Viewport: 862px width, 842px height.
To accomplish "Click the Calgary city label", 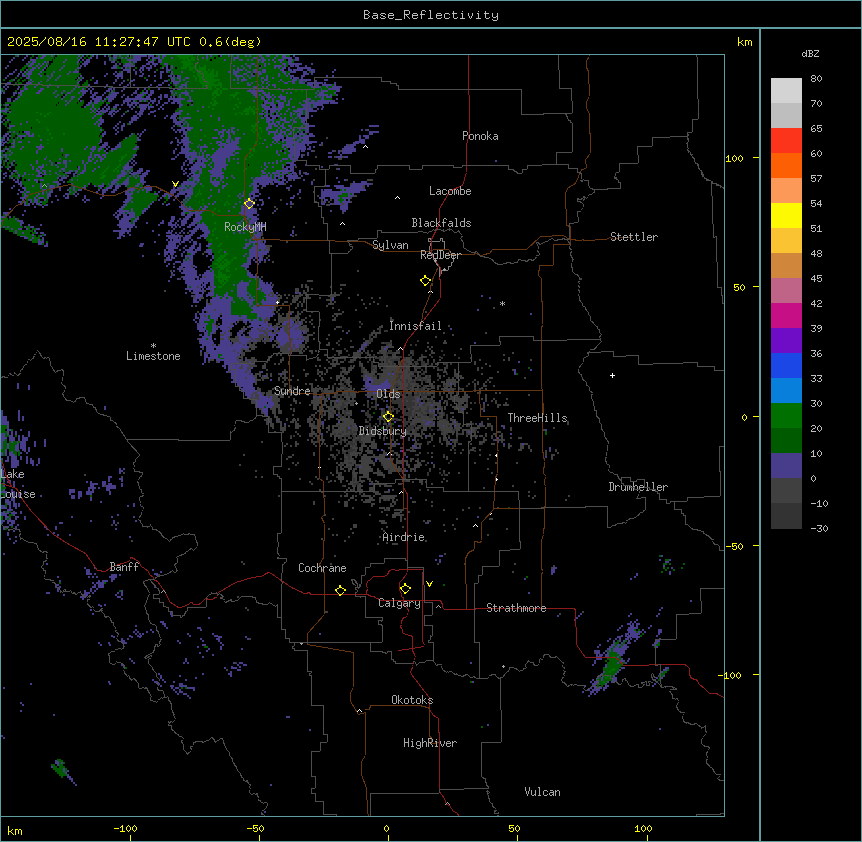I will point(400,603).
